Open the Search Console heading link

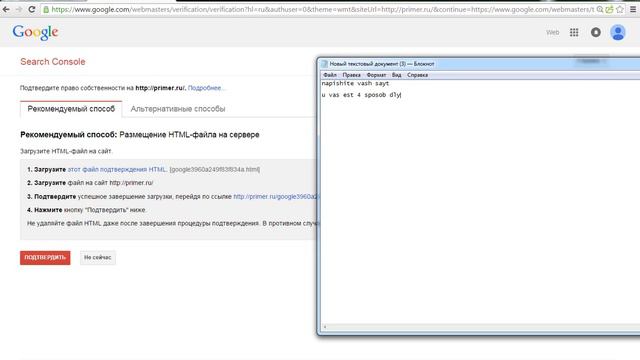point(53,62)
